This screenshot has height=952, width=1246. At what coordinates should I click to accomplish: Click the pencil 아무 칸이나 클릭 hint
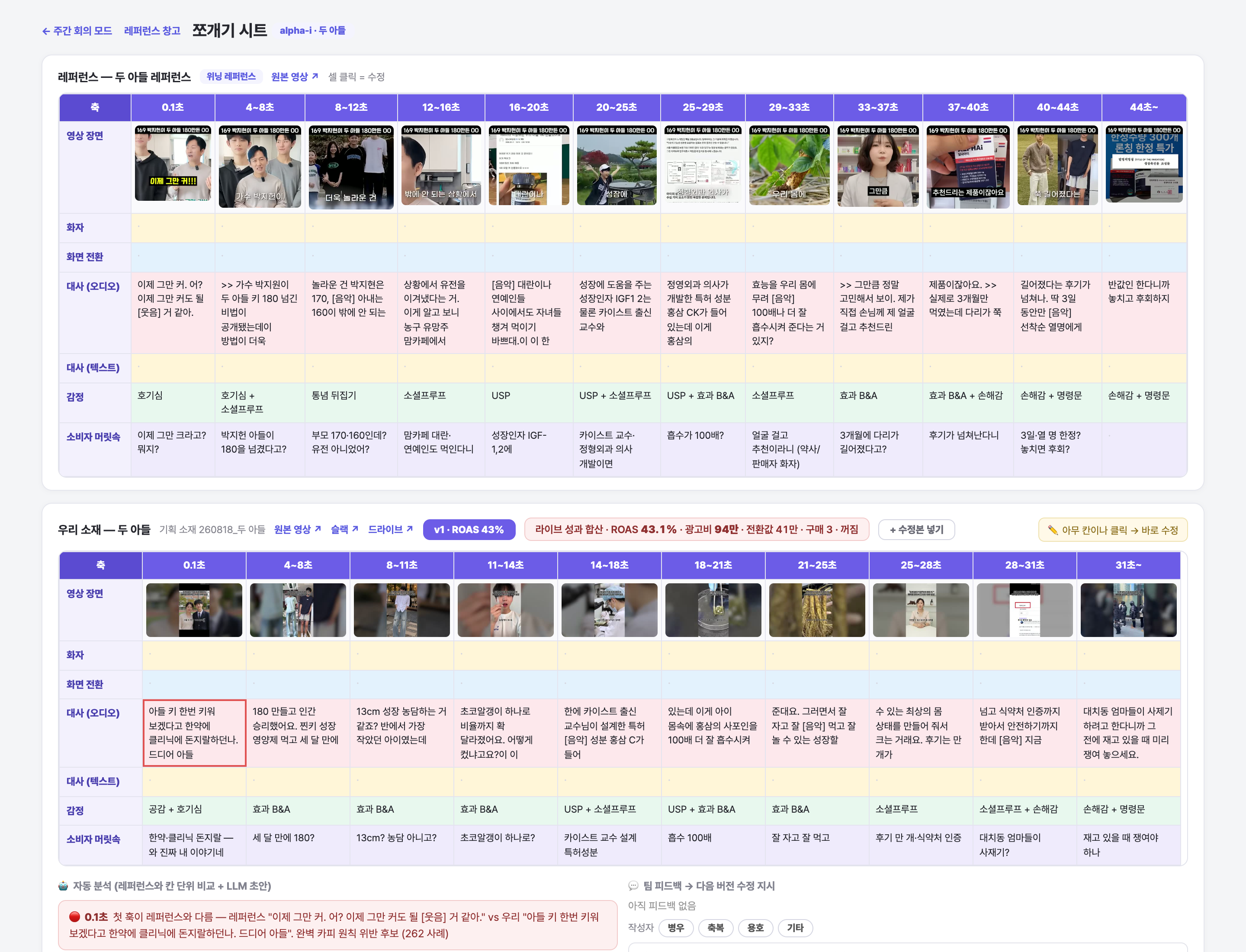tap(1113, 530)
